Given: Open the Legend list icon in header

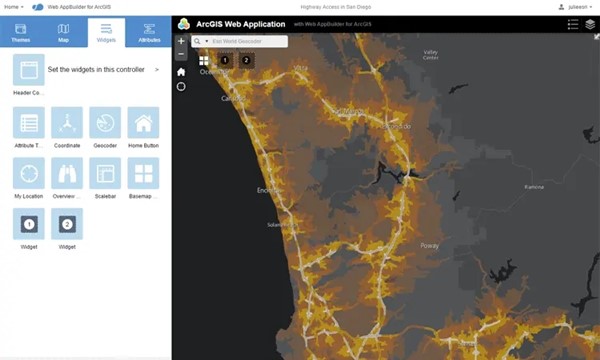Looking at the screenshot, I should click(x=573, y=24).
